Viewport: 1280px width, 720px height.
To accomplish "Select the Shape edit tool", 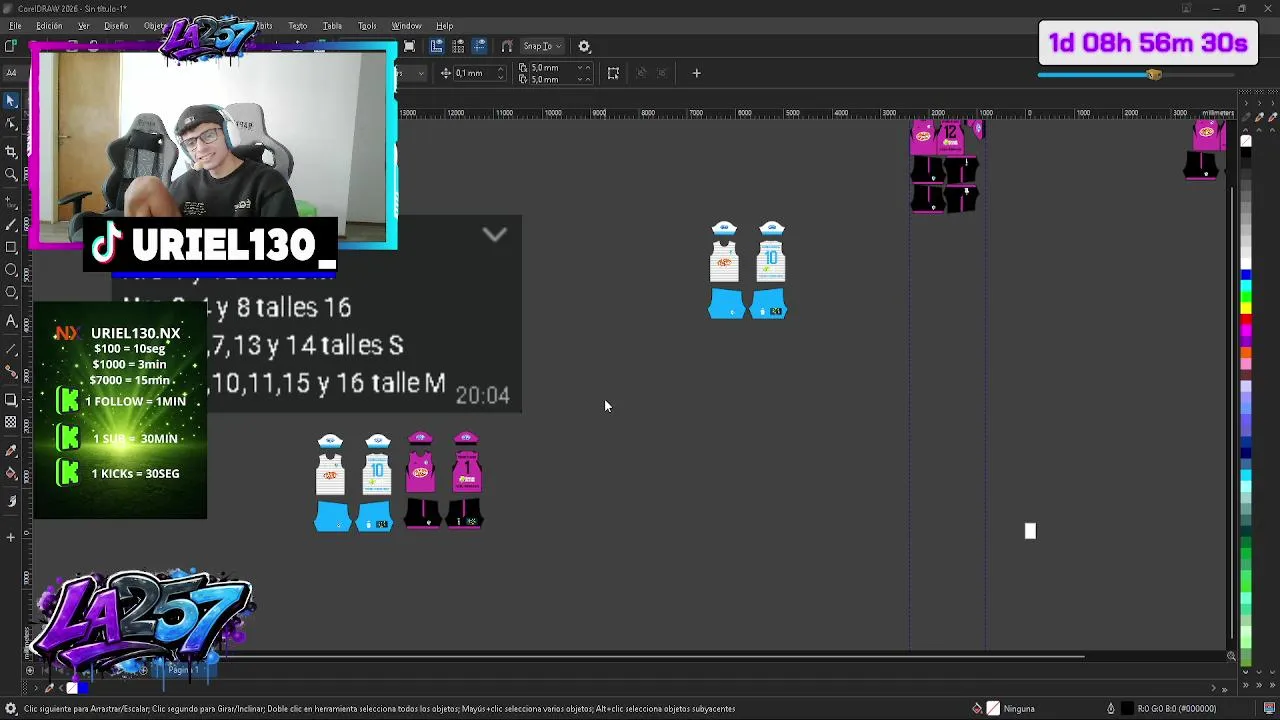I will (11, 124).
